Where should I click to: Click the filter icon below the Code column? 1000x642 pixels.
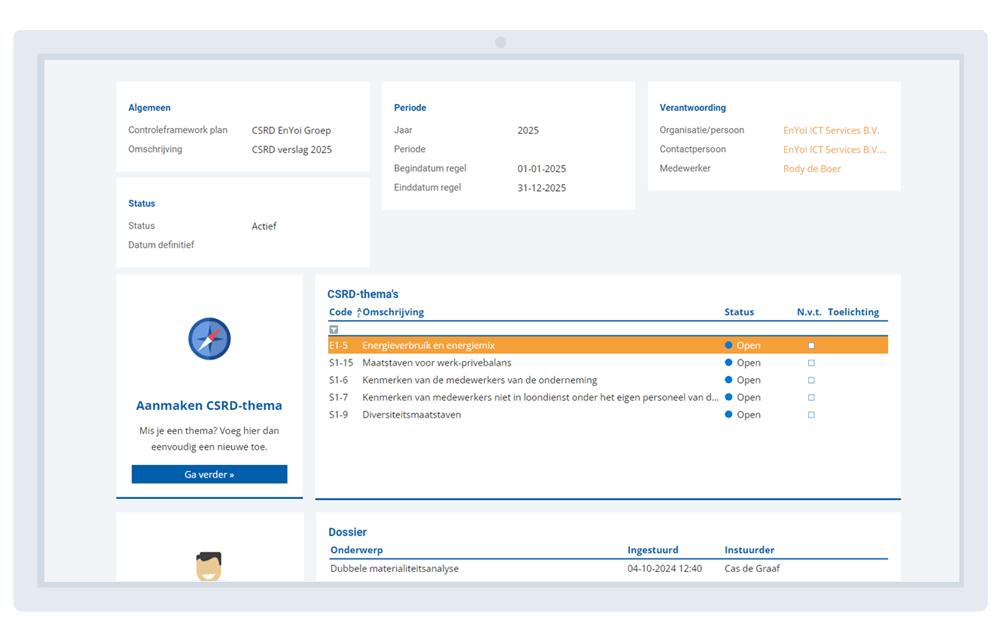tap(334, 329)
